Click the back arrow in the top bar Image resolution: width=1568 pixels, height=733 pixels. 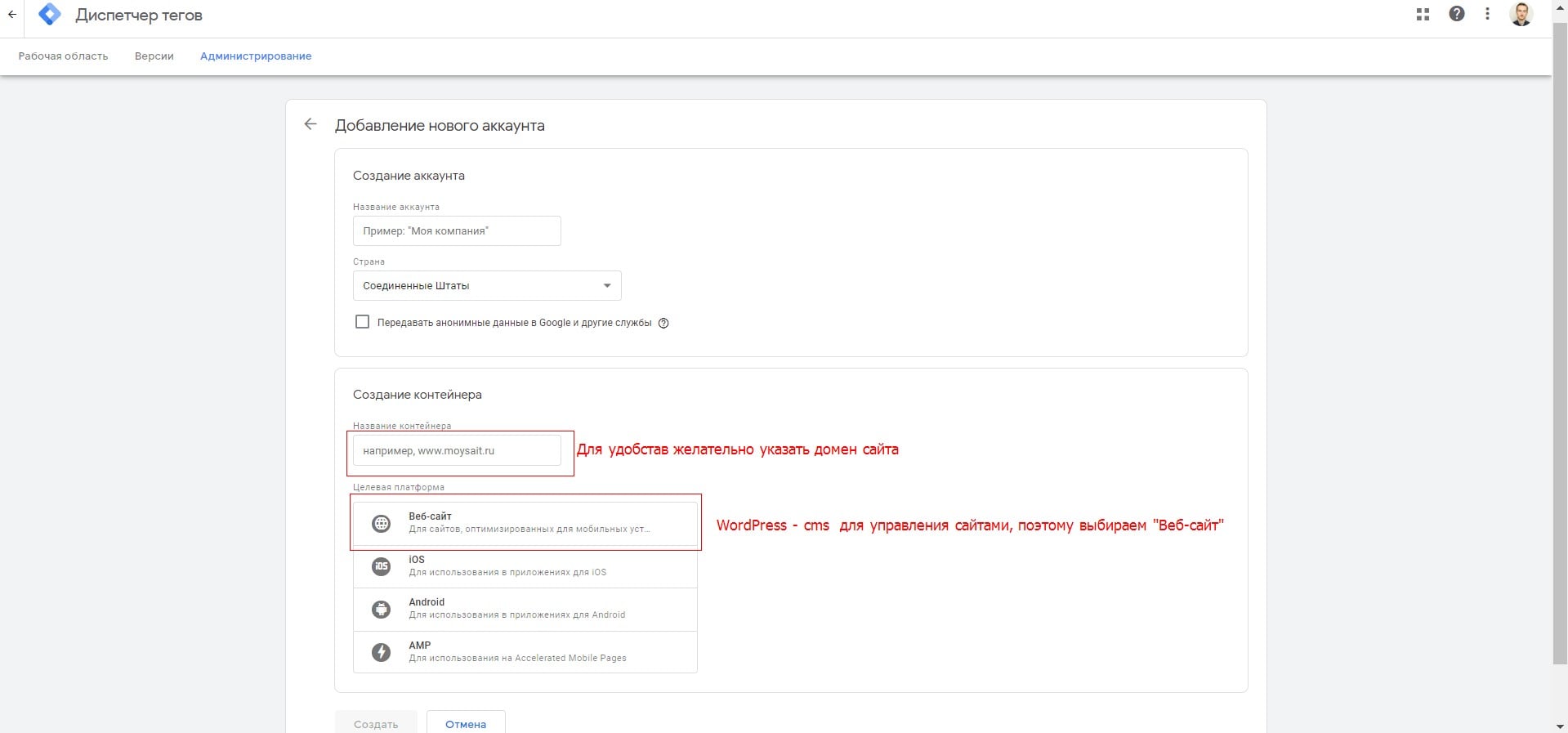coord(12,15)
